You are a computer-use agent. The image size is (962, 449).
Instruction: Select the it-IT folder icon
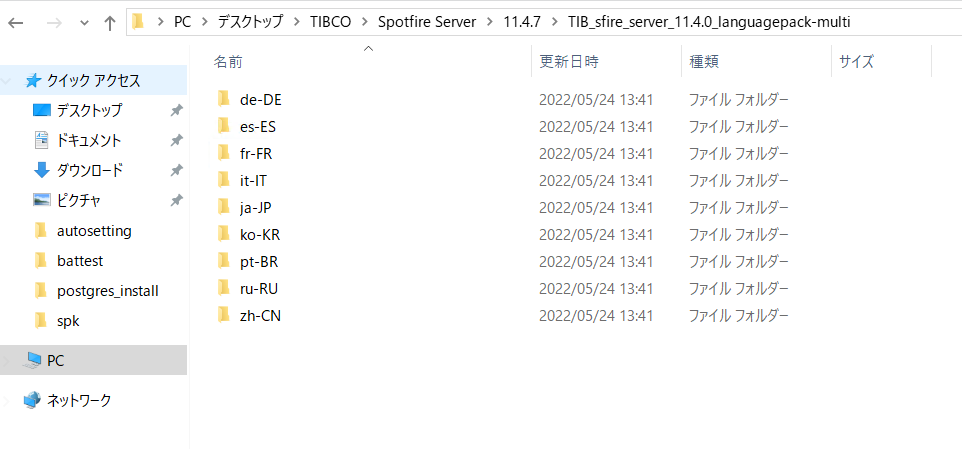(x=223, y=180)
